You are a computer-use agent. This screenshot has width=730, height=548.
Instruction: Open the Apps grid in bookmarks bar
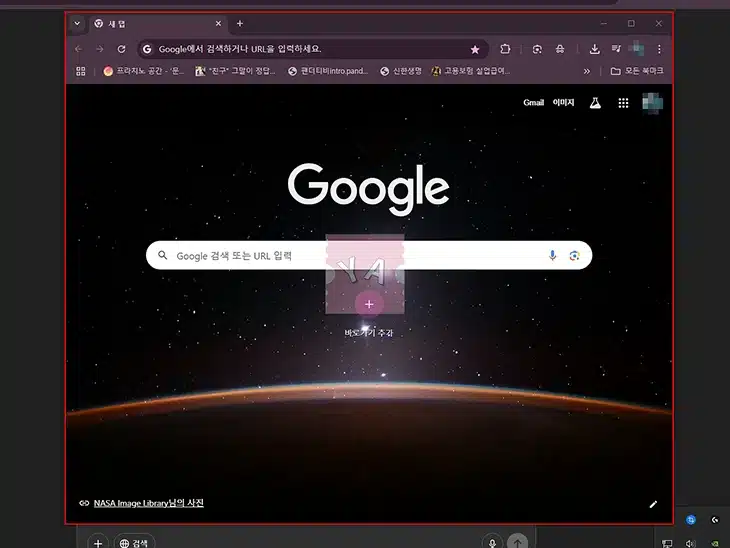(81, 71)
